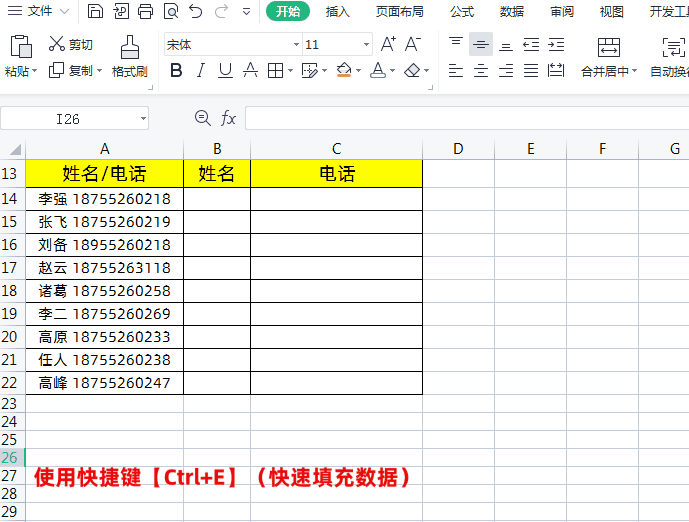
Task: Select cell B14 under 姓名 column
Action: click(217, 199)
